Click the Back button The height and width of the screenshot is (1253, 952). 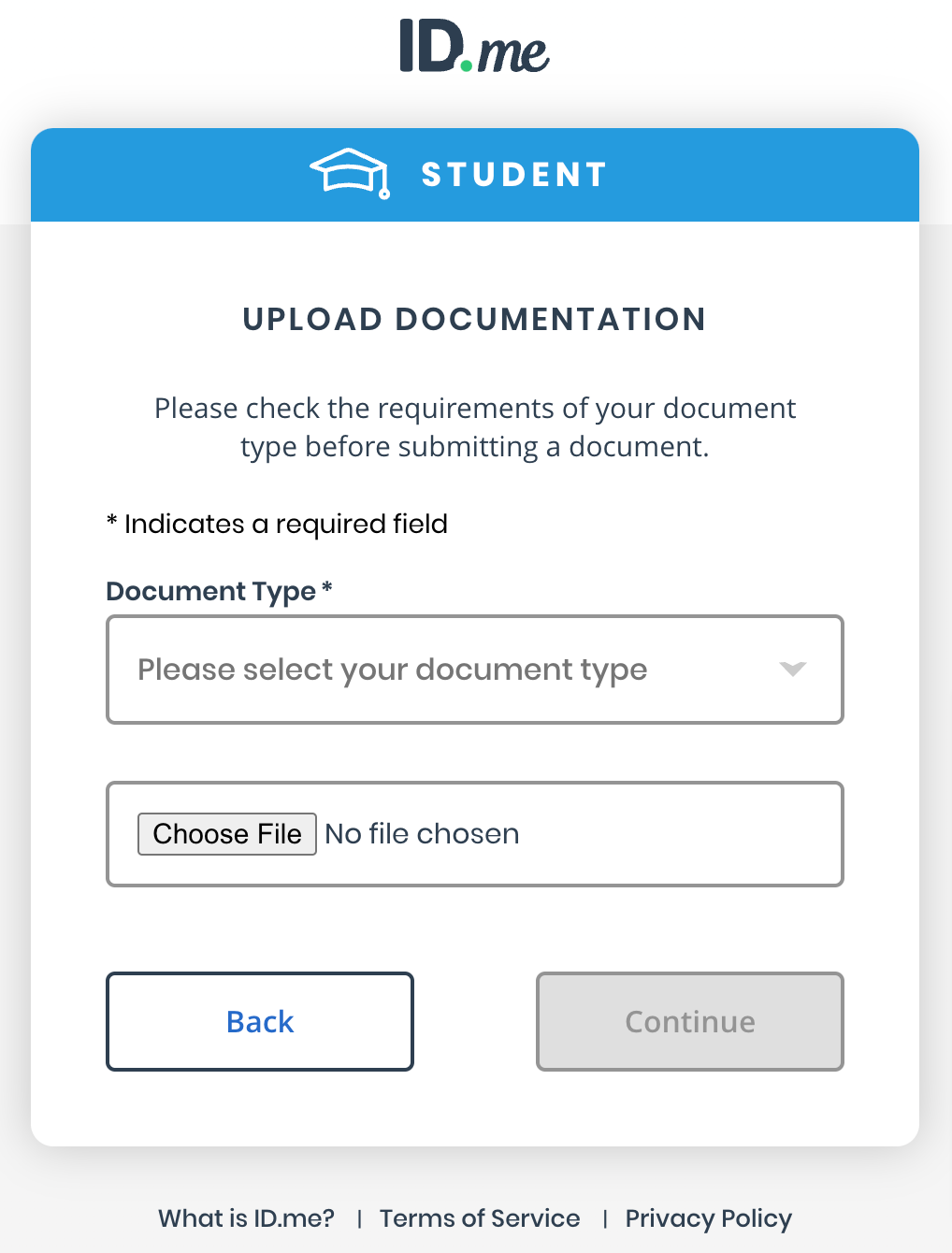coord(259,1021)
